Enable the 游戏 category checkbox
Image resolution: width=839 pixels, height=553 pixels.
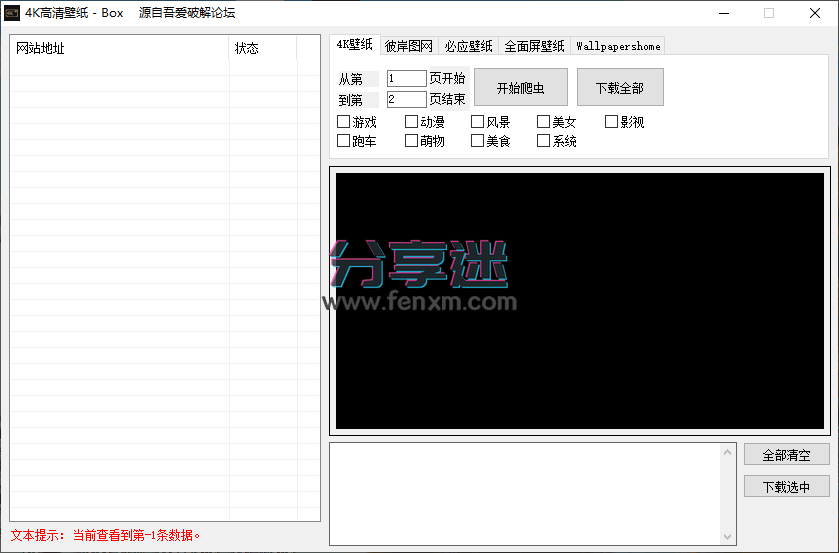click(344, 122)
